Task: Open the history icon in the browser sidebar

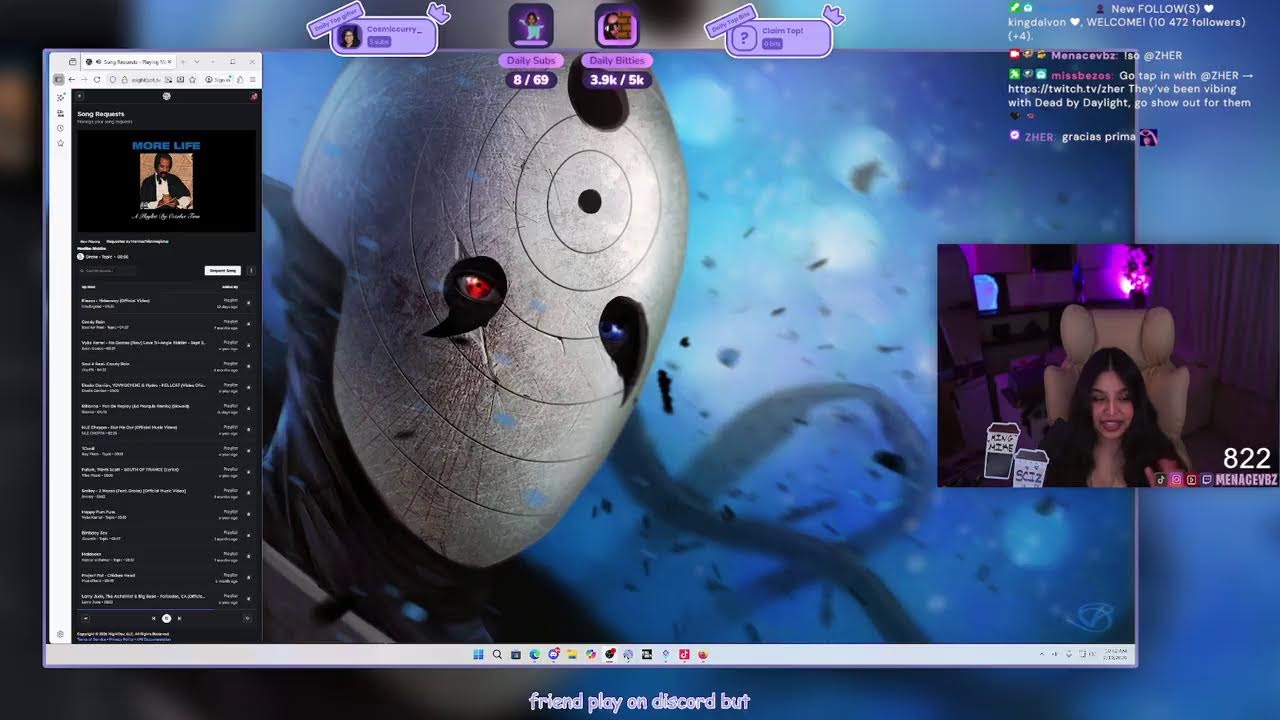Action: click(60, 128)
